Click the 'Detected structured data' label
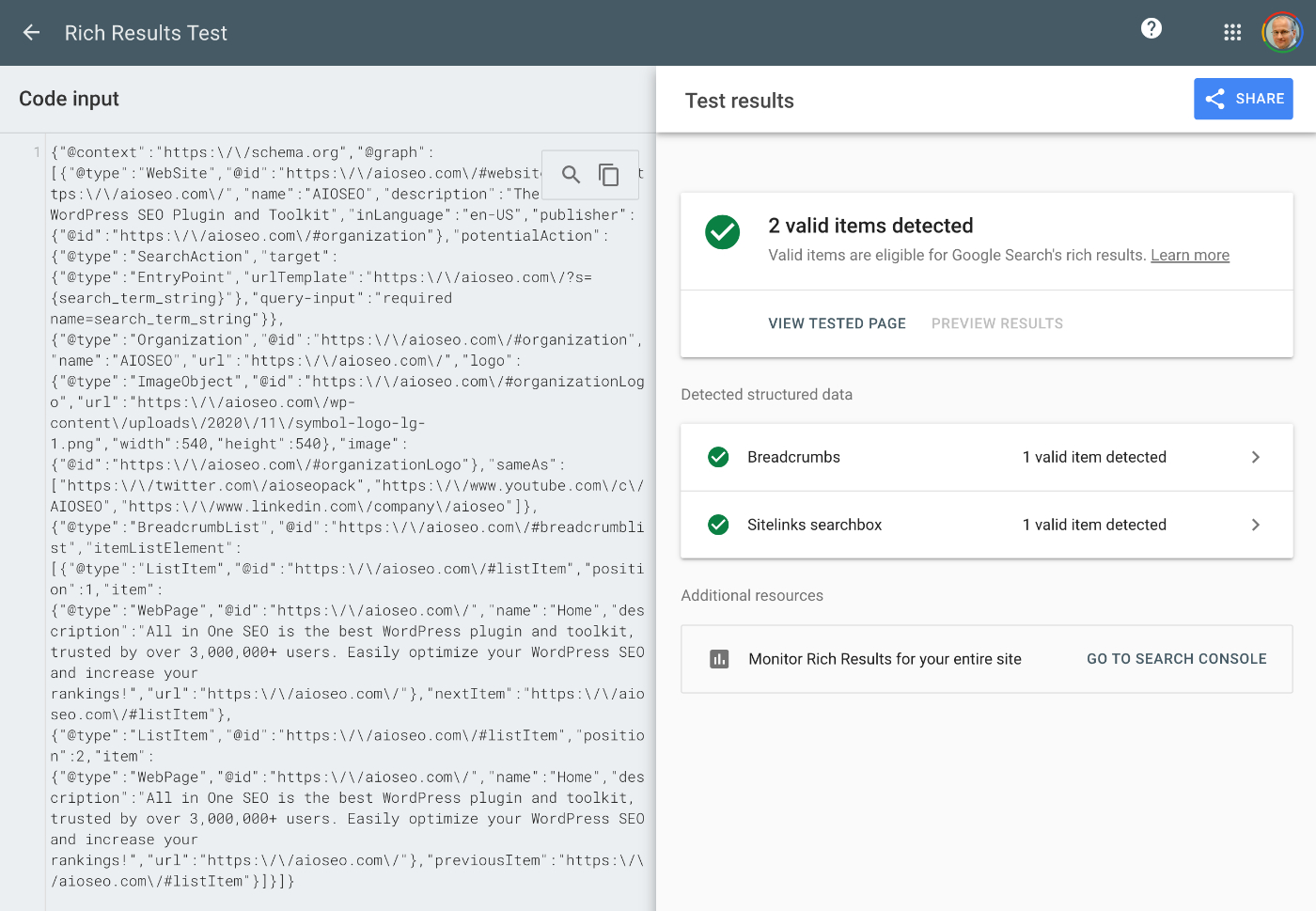 [766, 395]
